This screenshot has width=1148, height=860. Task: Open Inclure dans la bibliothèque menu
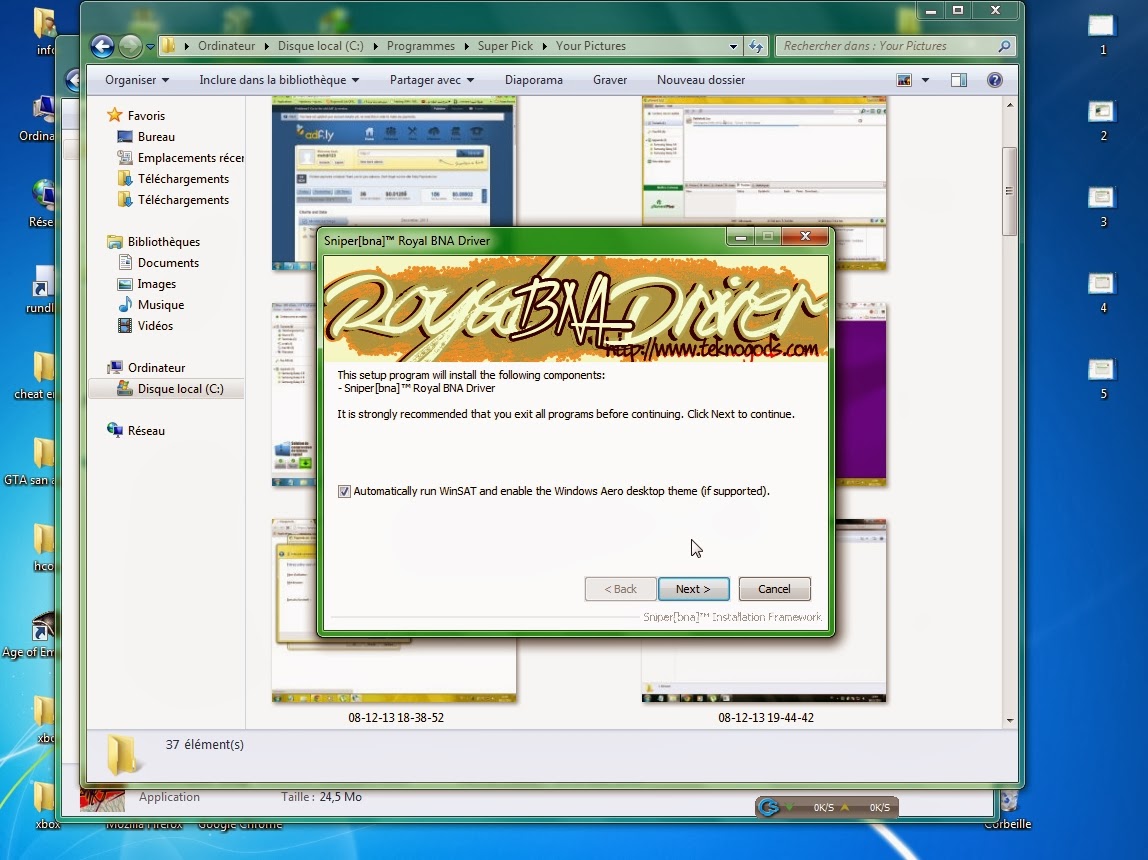[x=279, y=80]
